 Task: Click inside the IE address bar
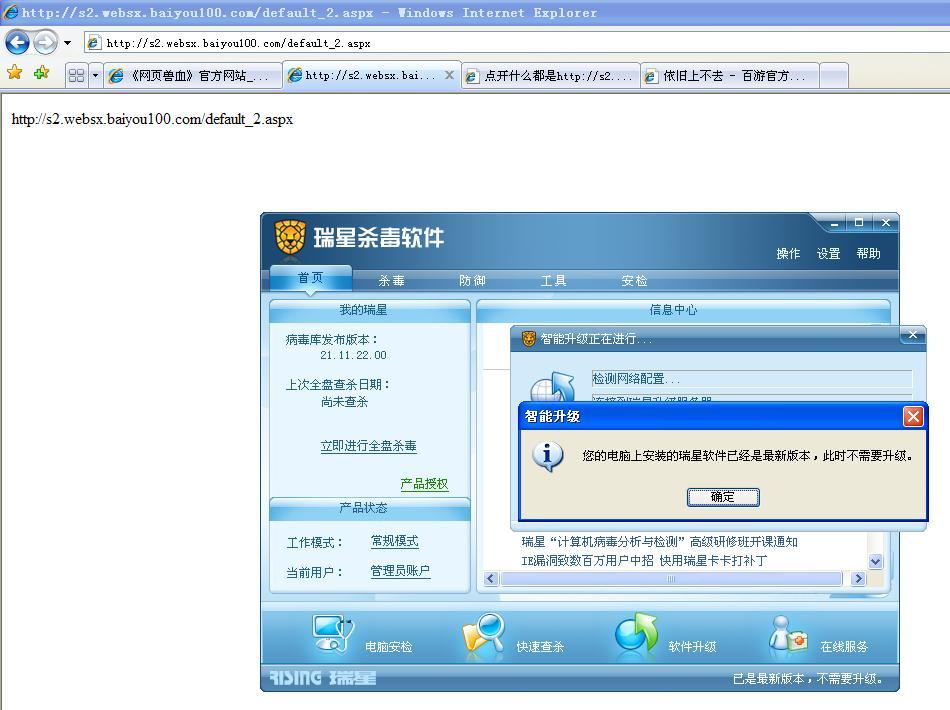515,43
